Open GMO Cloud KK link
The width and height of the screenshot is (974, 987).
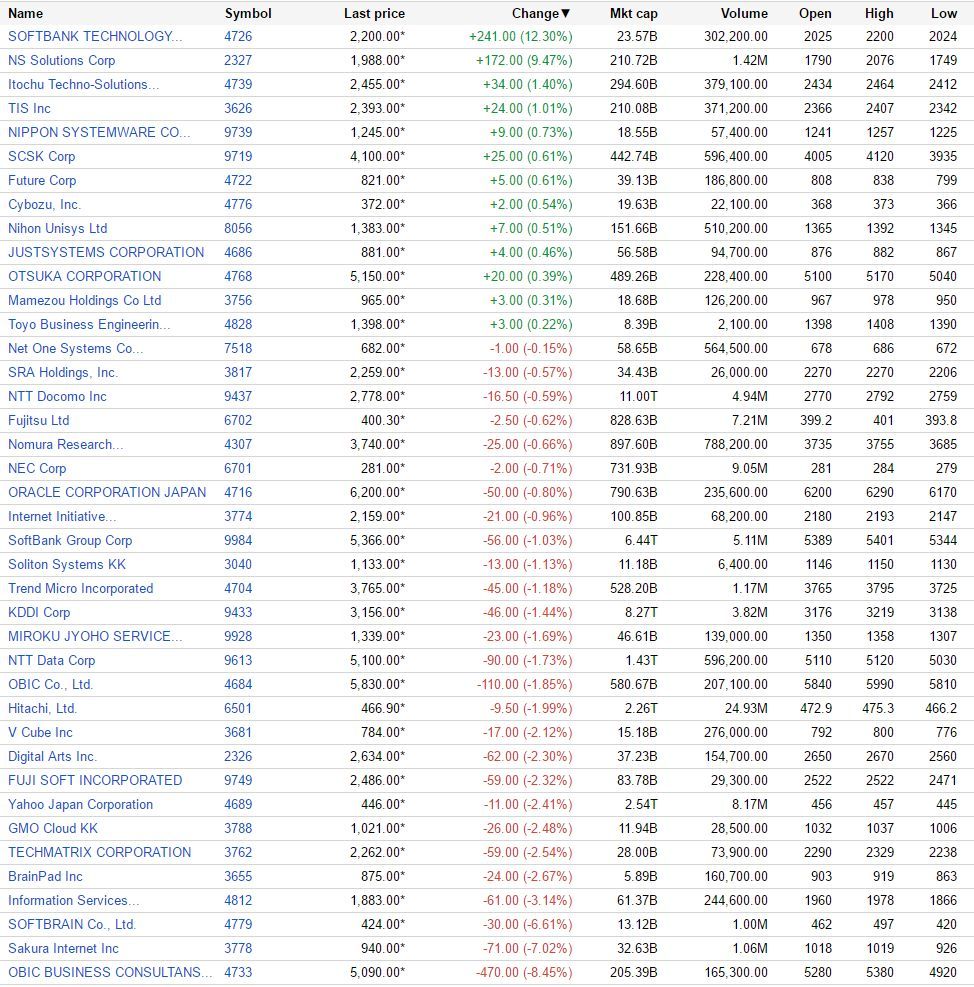click(53, 828)
